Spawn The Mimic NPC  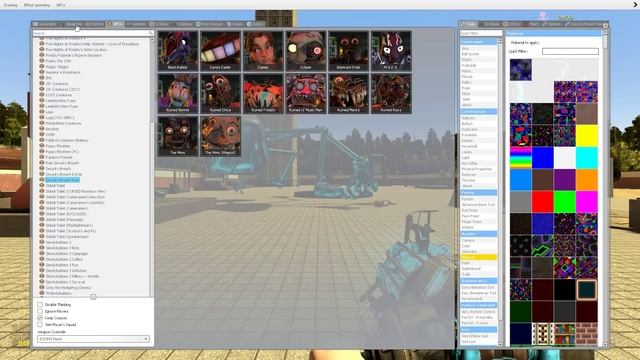coord(178,136)
